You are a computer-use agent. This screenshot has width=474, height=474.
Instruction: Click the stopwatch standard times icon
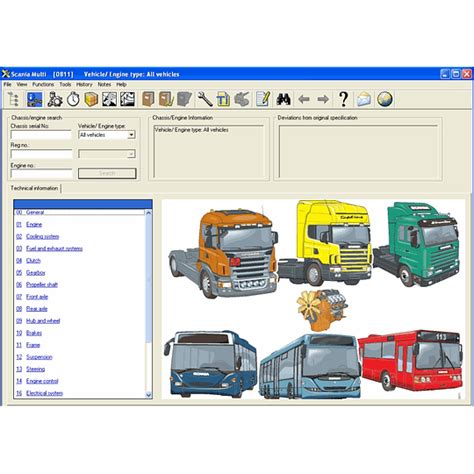click(73, 99)
